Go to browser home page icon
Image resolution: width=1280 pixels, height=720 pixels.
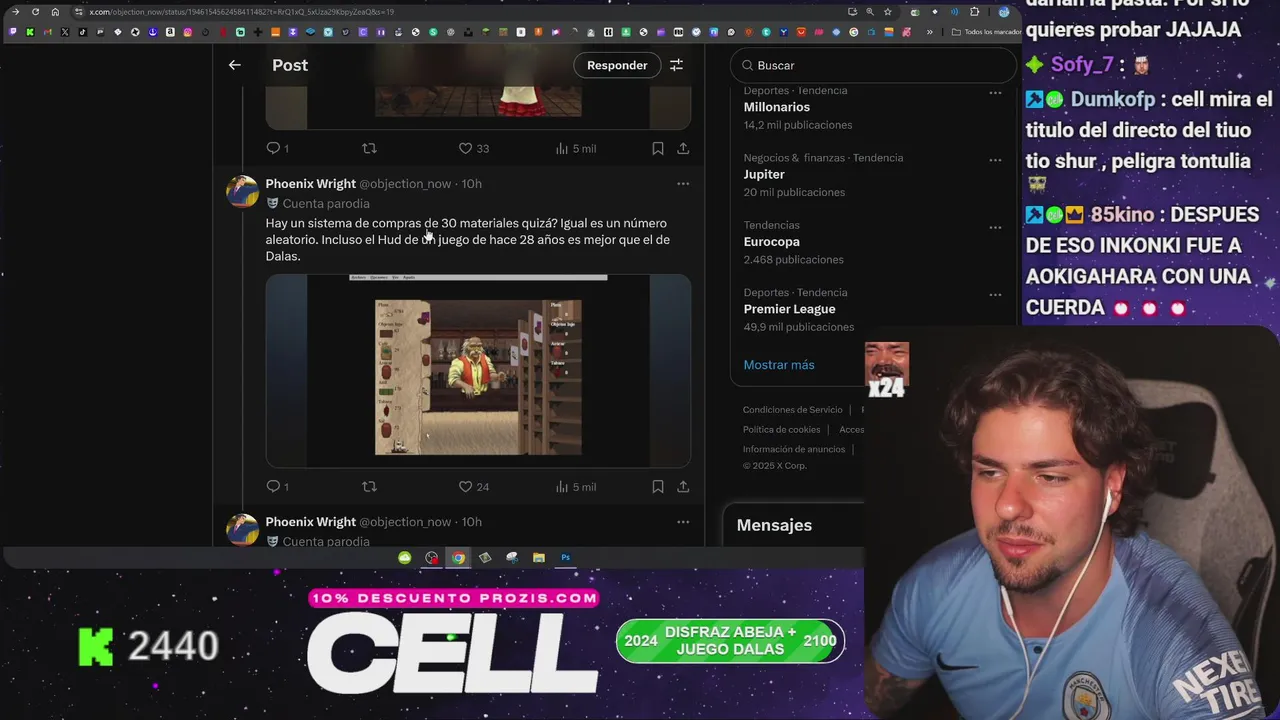tap(55, 12)
